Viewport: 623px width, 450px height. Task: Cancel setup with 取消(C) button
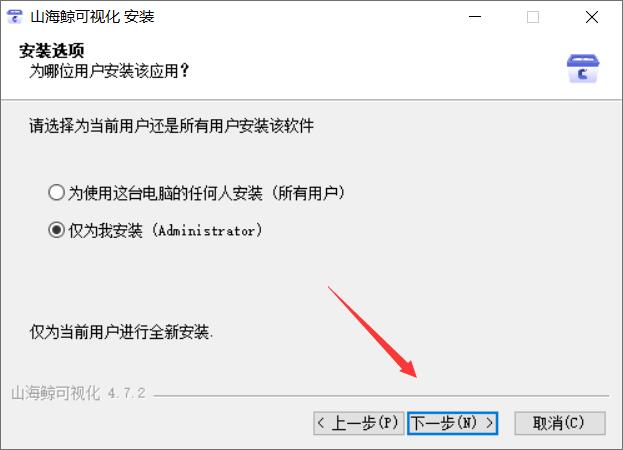coord(560,423)
